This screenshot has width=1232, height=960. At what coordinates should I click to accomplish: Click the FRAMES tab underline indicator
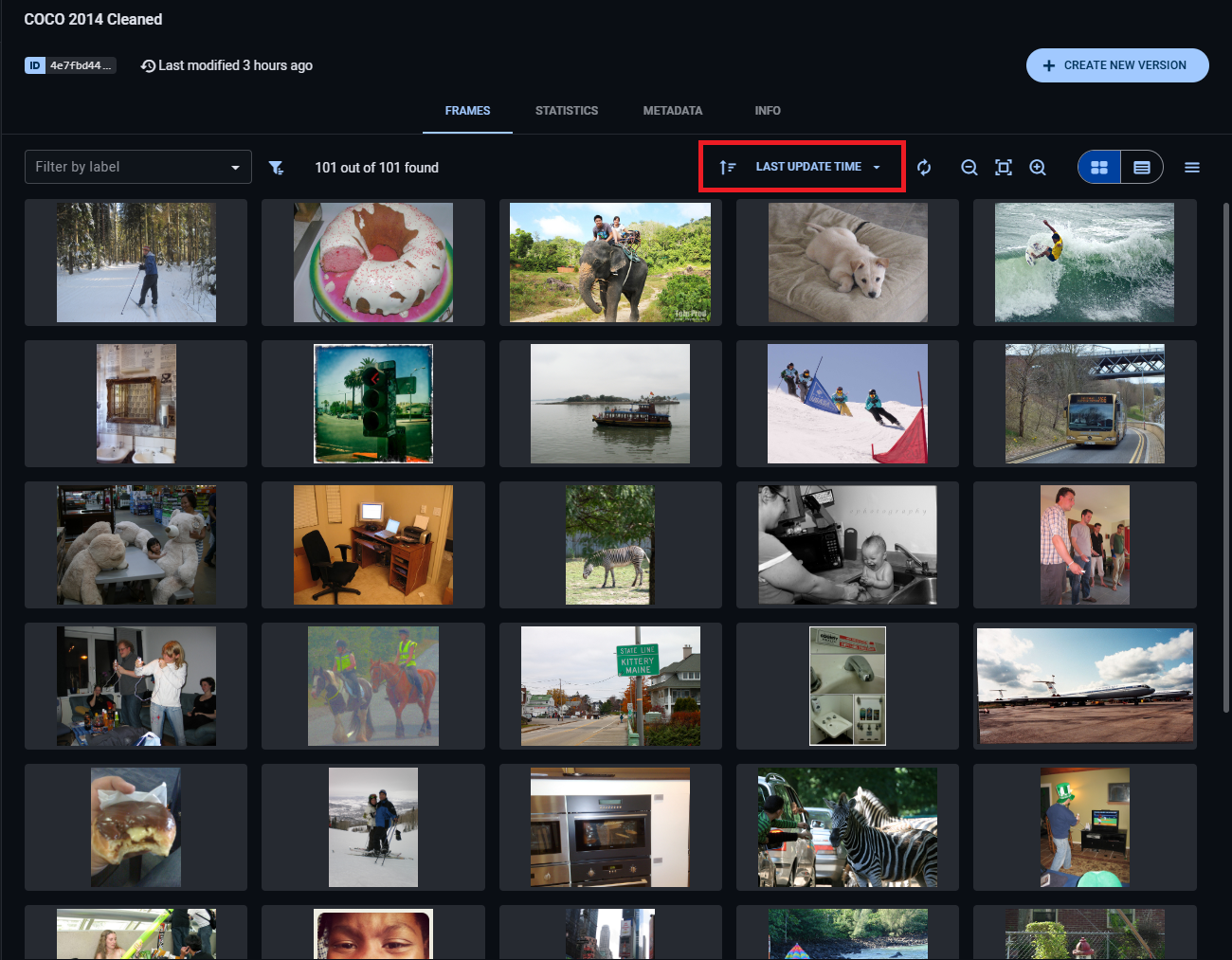467,134
